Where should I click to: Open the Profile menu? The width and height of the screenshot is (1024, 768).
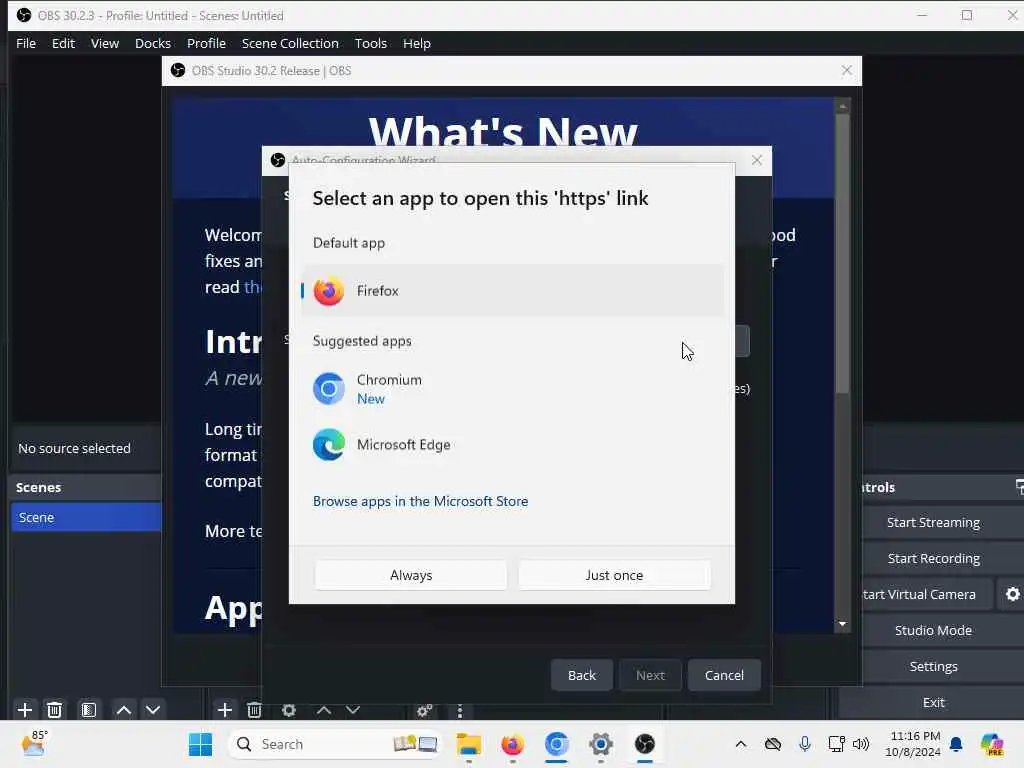[206, 43]
